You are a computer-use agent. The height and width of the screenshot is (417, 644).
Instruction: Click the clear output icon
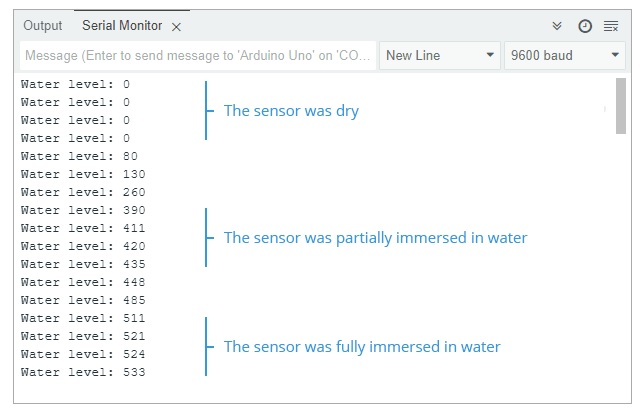point(611,26)
